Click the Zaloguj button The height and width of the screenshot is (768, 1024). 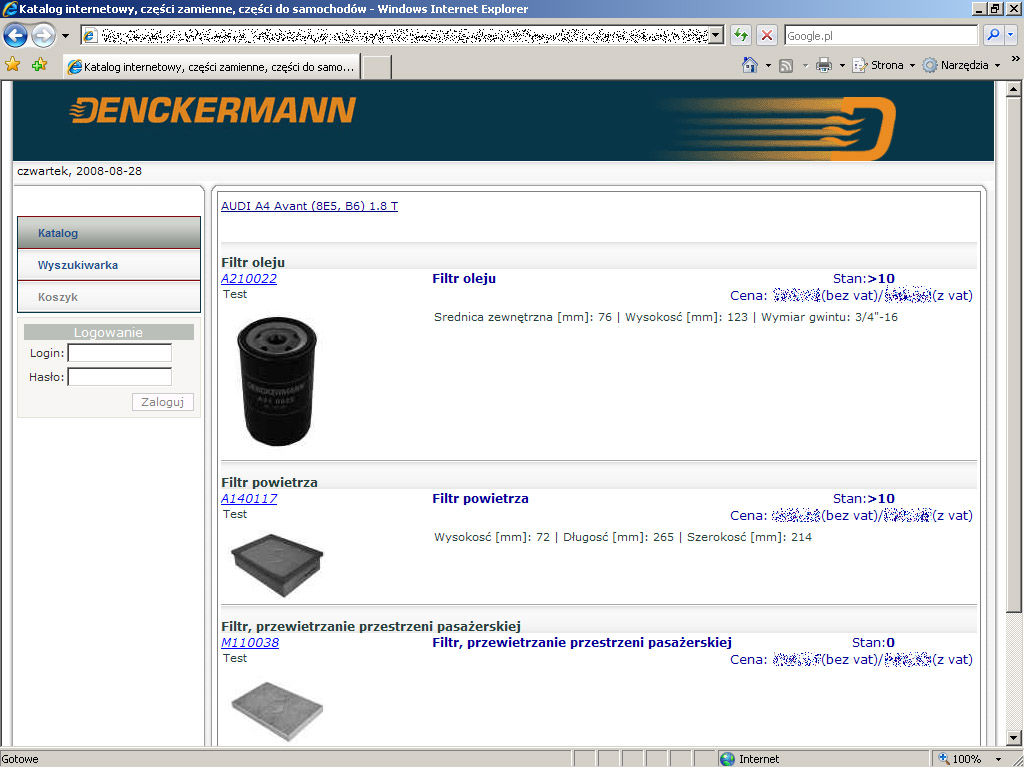(x=163, y=402)
